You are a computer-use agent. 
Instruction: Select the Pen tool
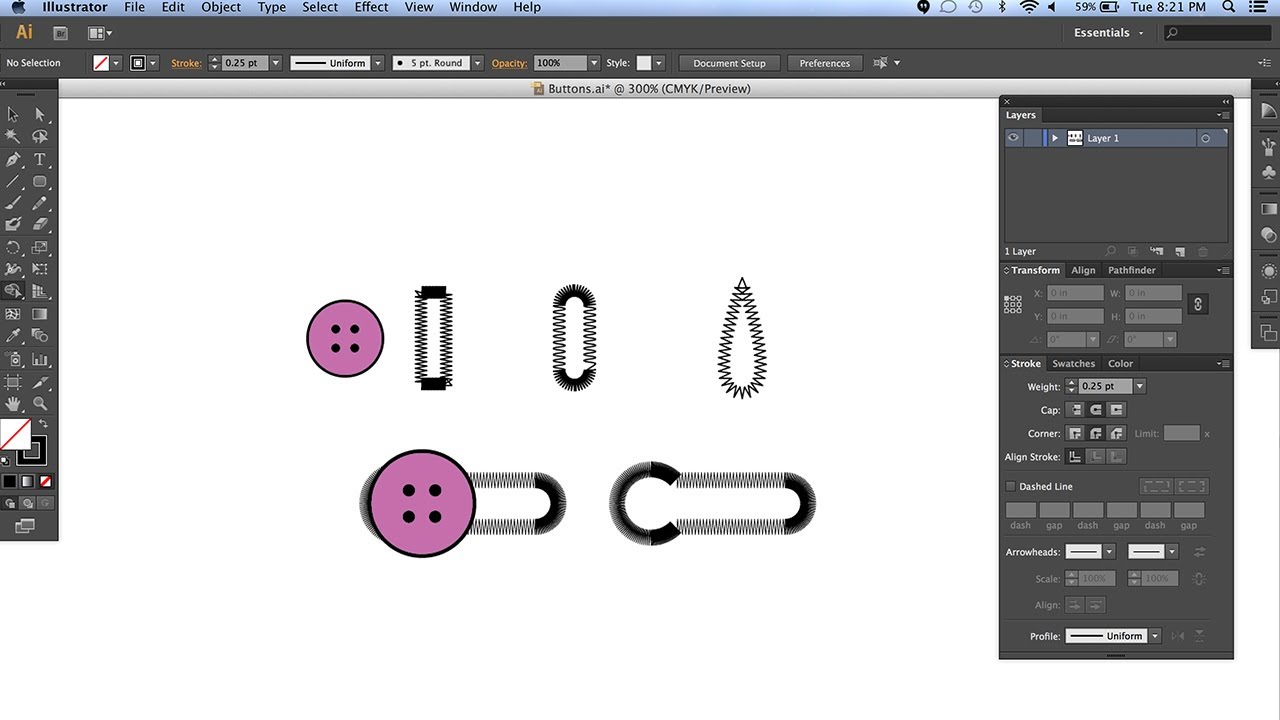13,159
